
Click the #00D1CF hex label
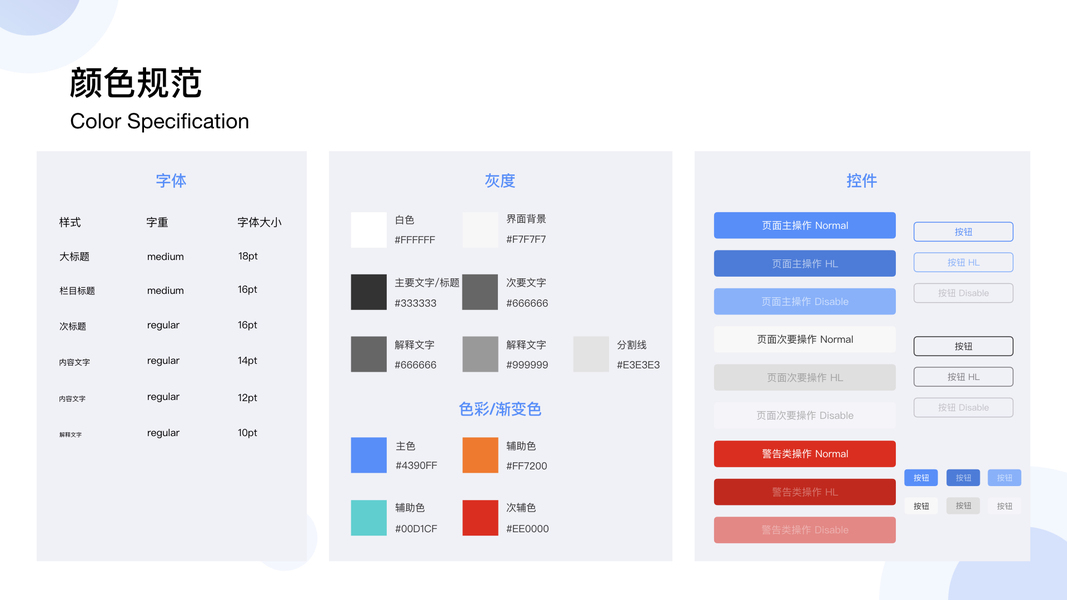click(x=416, y=529)
